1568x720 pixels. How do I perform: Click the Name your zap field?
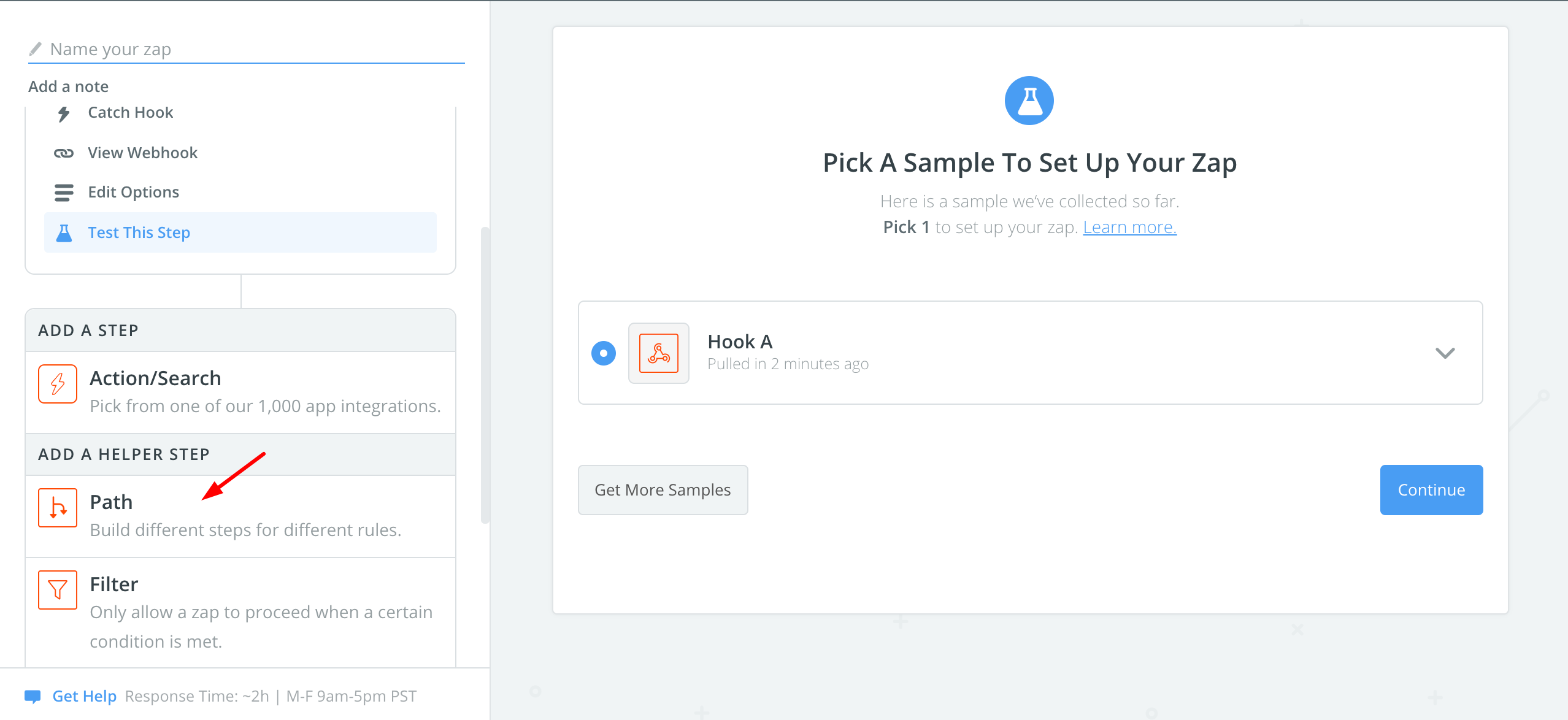click(x=247, y=49)
